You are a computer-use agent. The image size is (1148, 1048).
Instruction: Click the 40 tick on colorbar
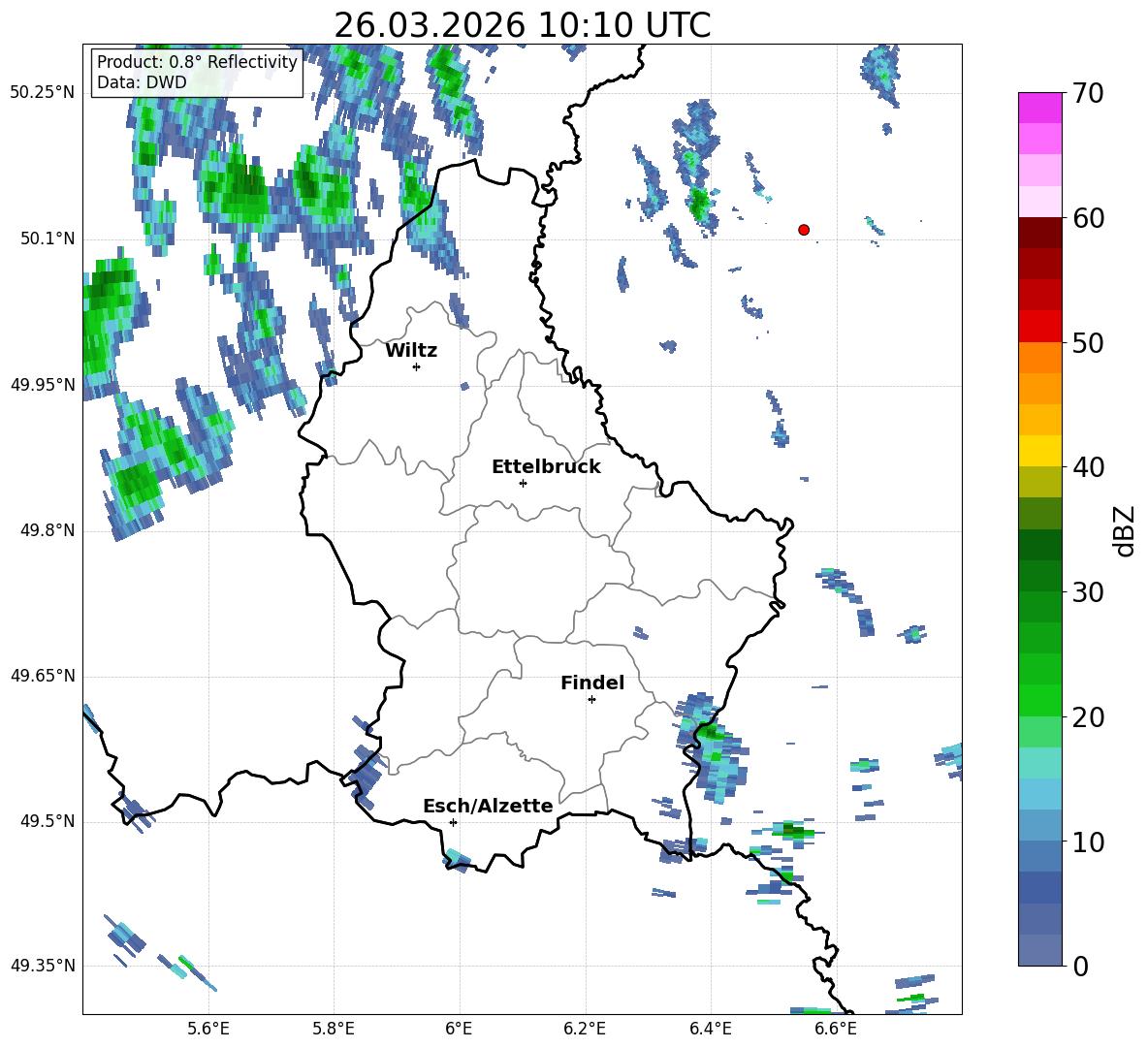(1088, 467)
